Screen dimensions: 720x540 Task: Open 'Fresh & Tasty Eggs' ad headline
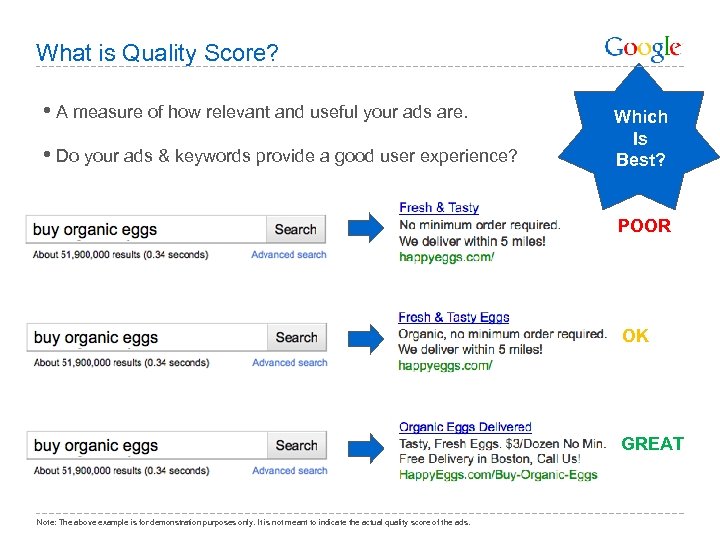coord(454,318)
